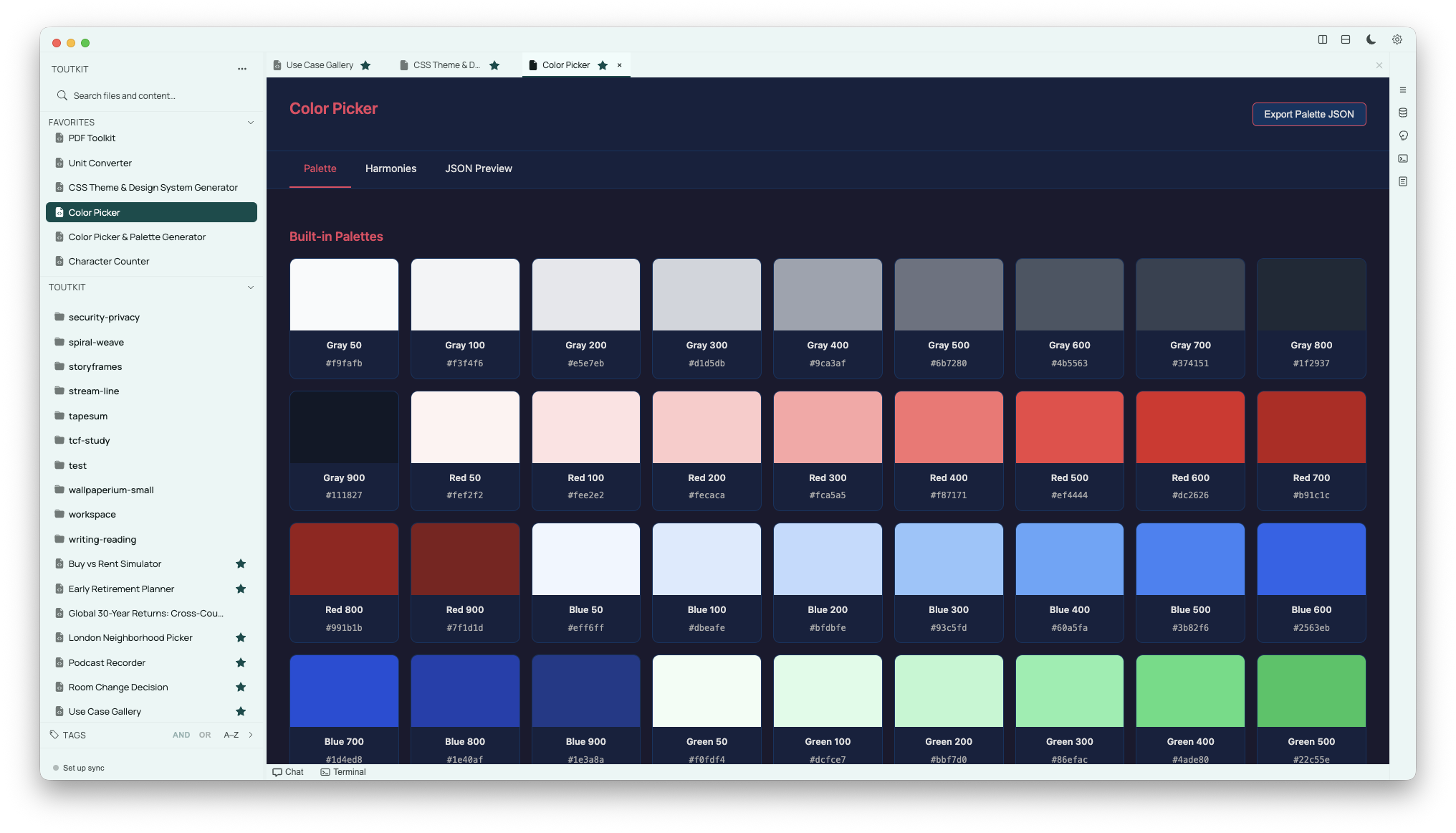1456x833 pixels.
Task: Toggle star for Buy vs Rent Simulator
Action: 241,563
